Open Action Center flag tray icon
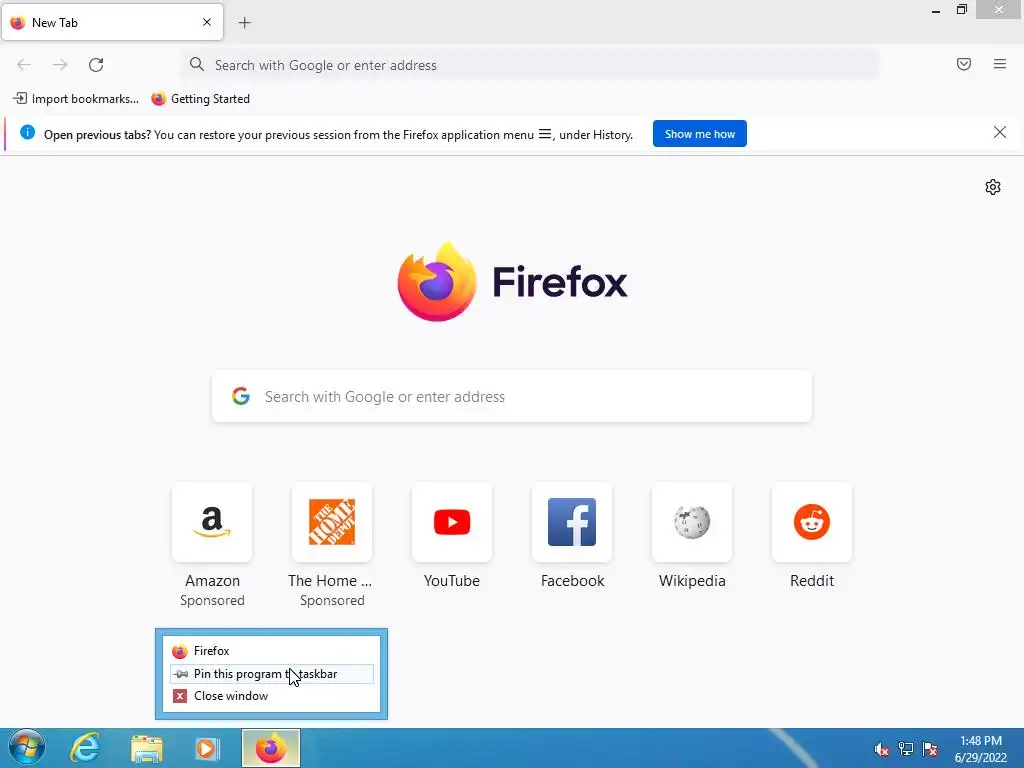Screen dimensions: 1024x768 (x=930, y=749)
